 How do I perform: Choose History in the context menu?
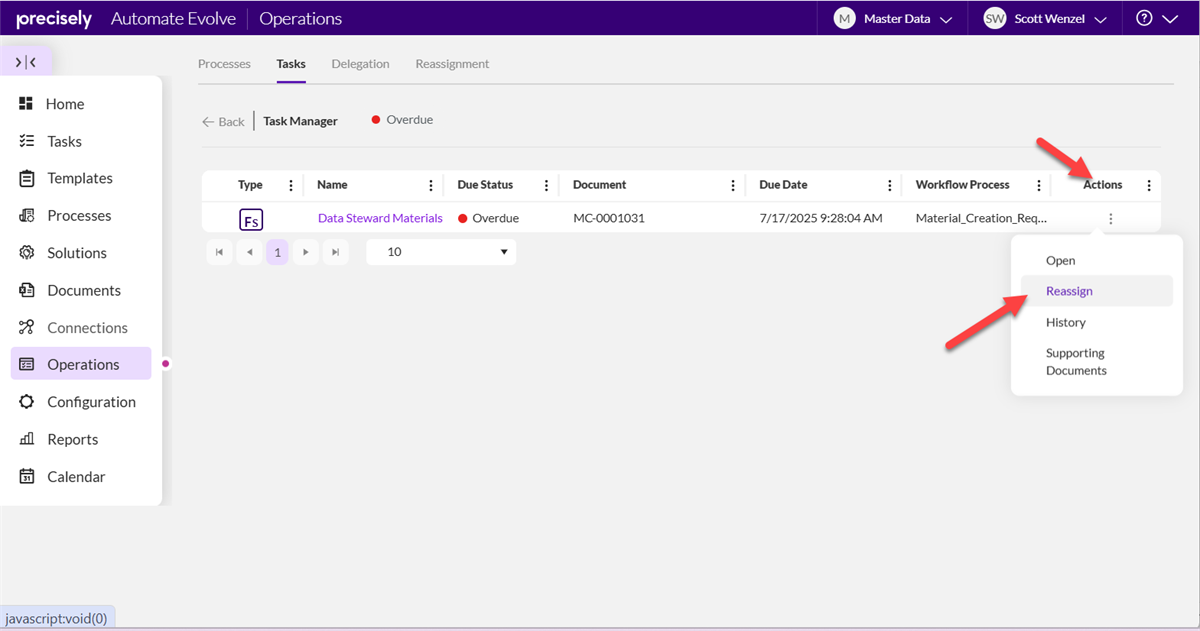1065,322
